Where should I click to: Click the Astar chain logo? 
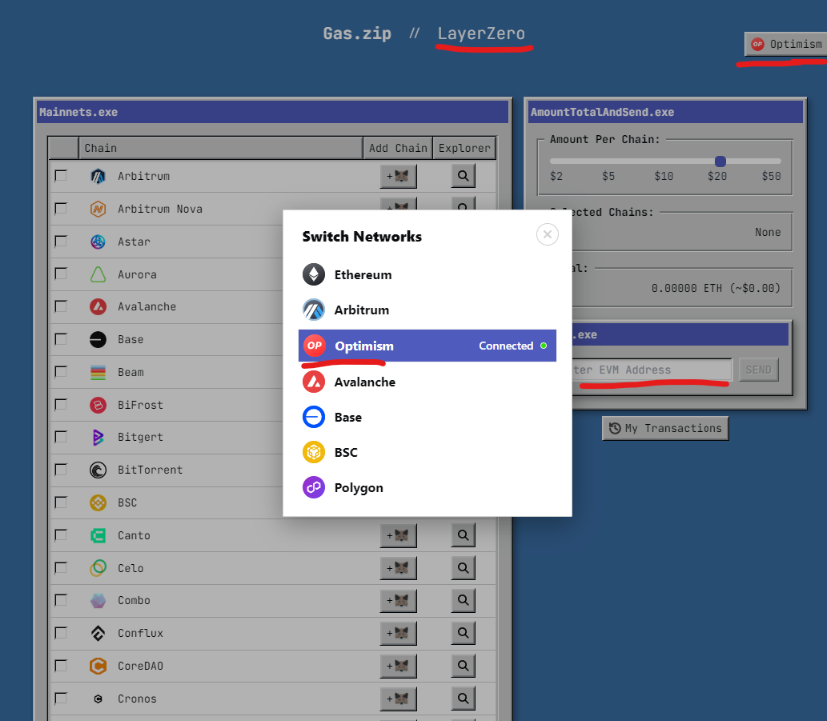[98, 242]
